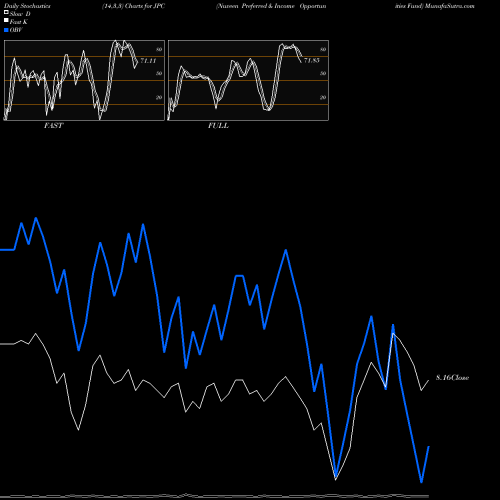The height and width of the screenshot is (500, 500).
Task: Click the blue OBV legend swatch
Action: pos(6,30)
